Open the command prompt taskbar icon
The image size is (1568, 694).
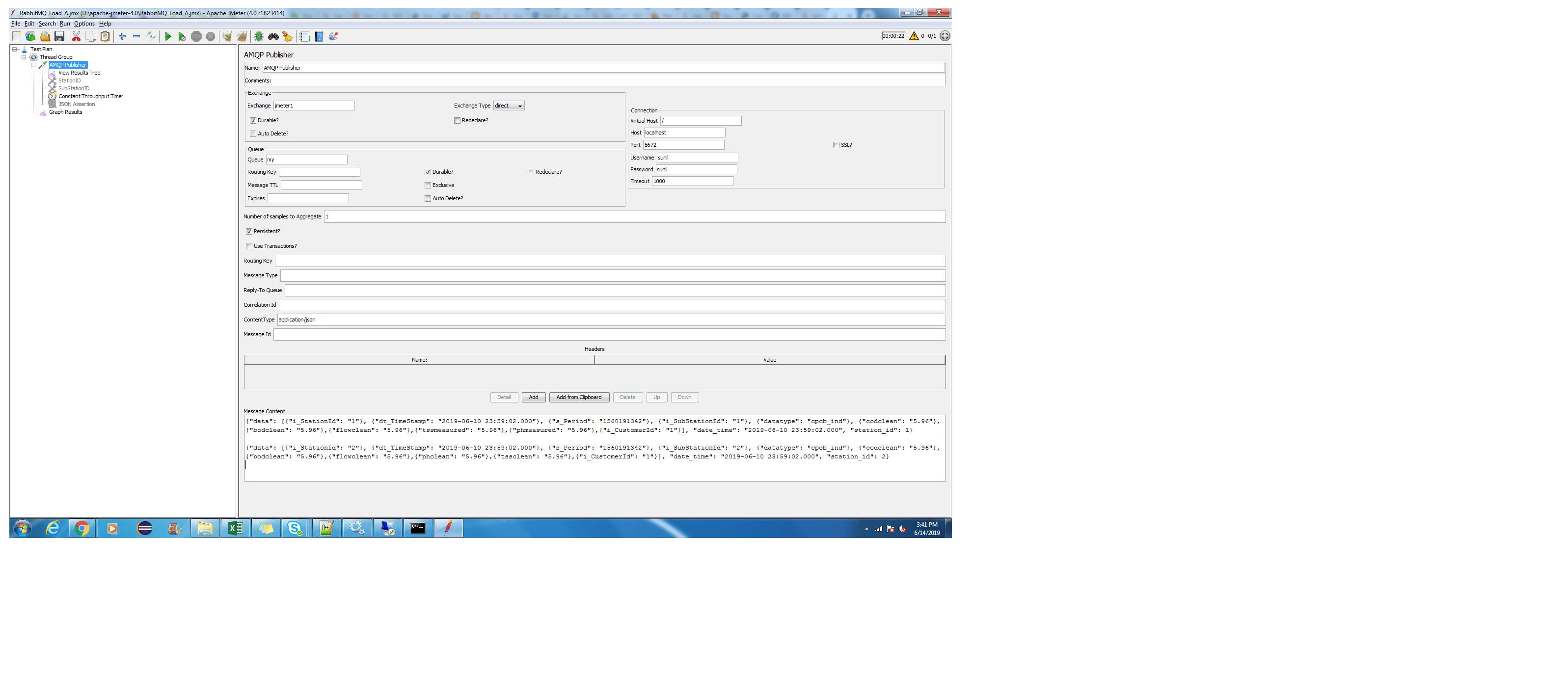pyautogui.click(x=418, y=529)
